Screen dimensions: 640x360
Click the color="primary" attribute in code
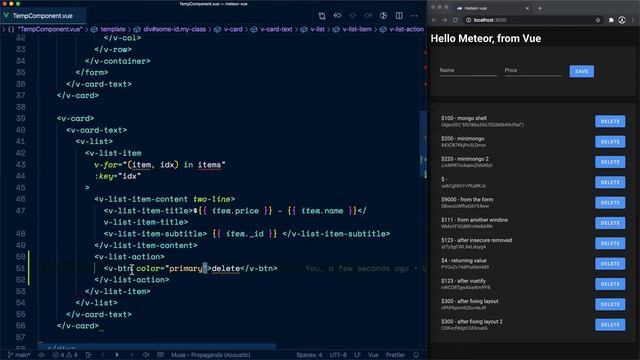(x=172, y=269)
